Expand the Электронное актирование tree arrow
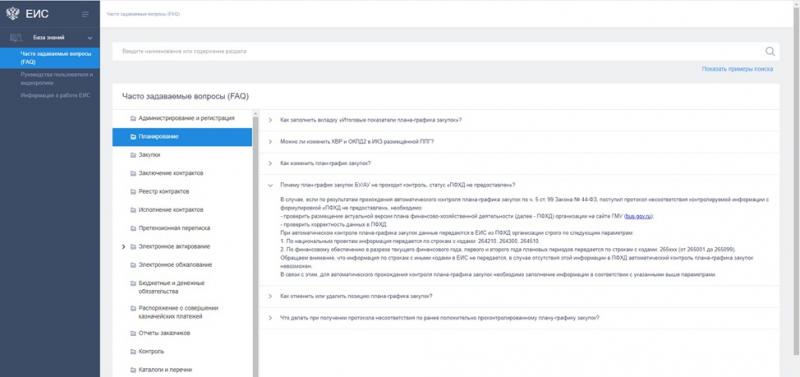800x377 pixels. click(123, 247)
